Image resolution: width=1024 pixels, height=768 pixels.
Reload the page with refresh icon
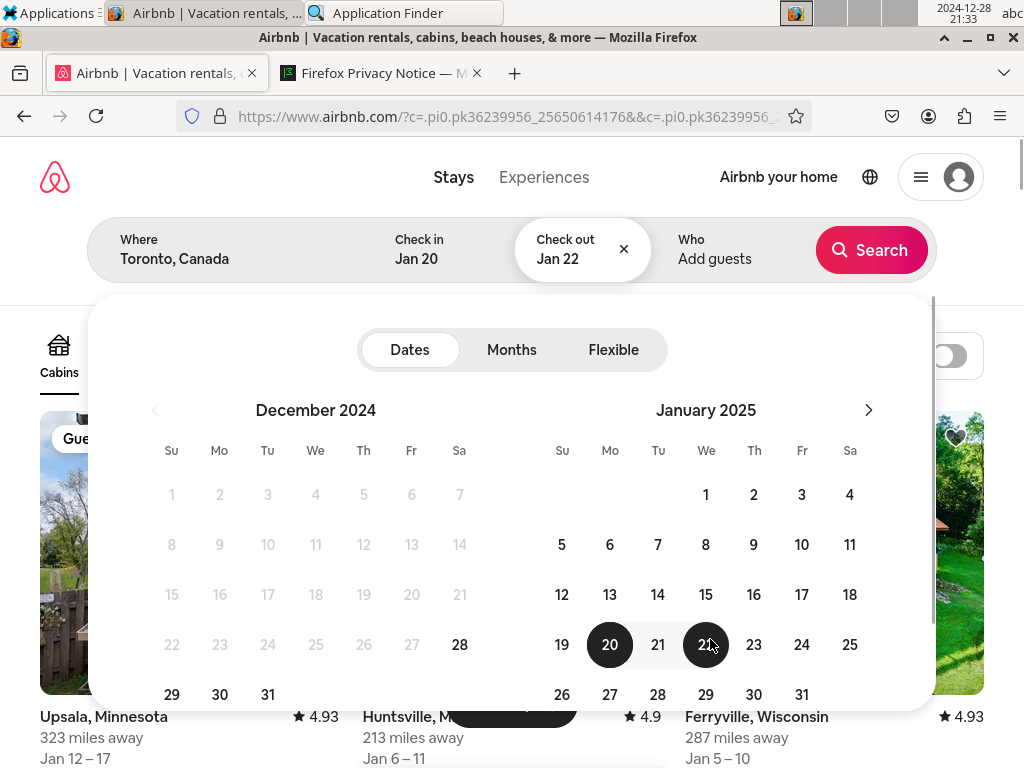[96, 116]
